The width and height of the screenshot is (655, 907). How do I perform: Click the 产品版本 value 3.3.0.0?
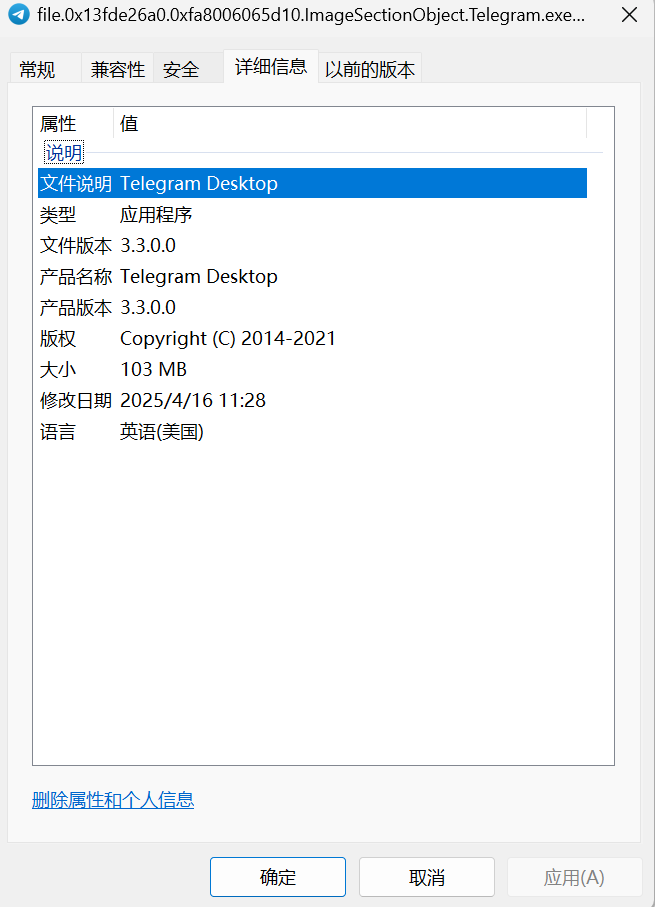(x=148, y=307)
